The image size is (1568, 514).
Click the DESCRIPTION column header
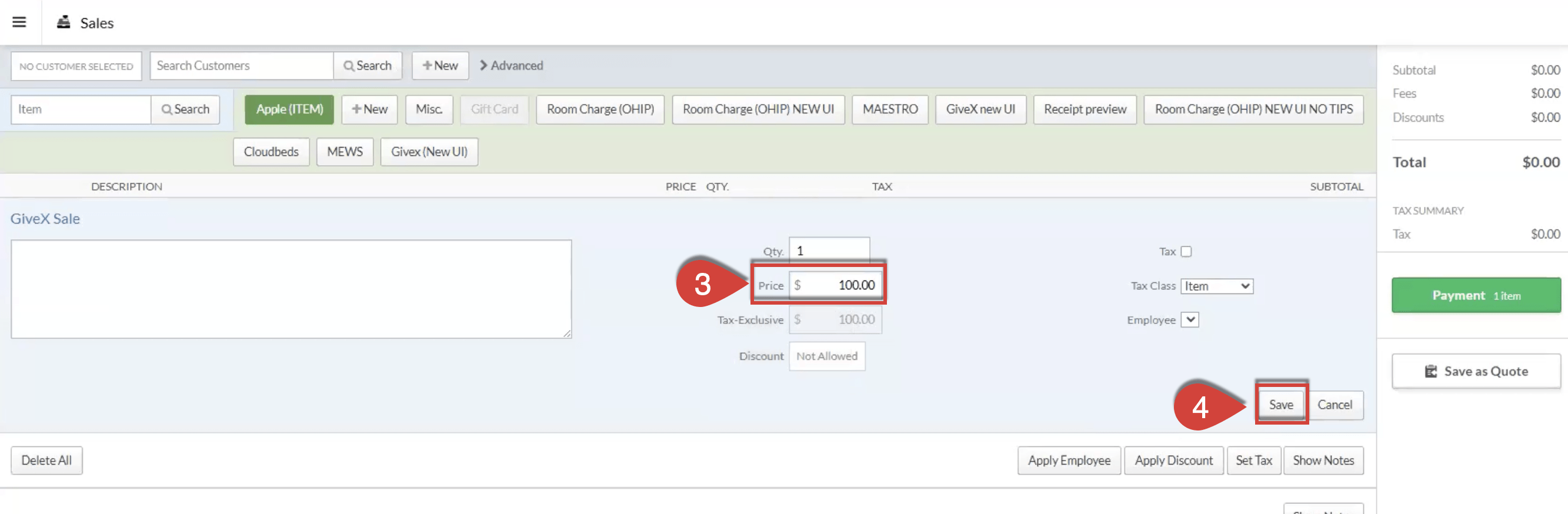[126, 186]
